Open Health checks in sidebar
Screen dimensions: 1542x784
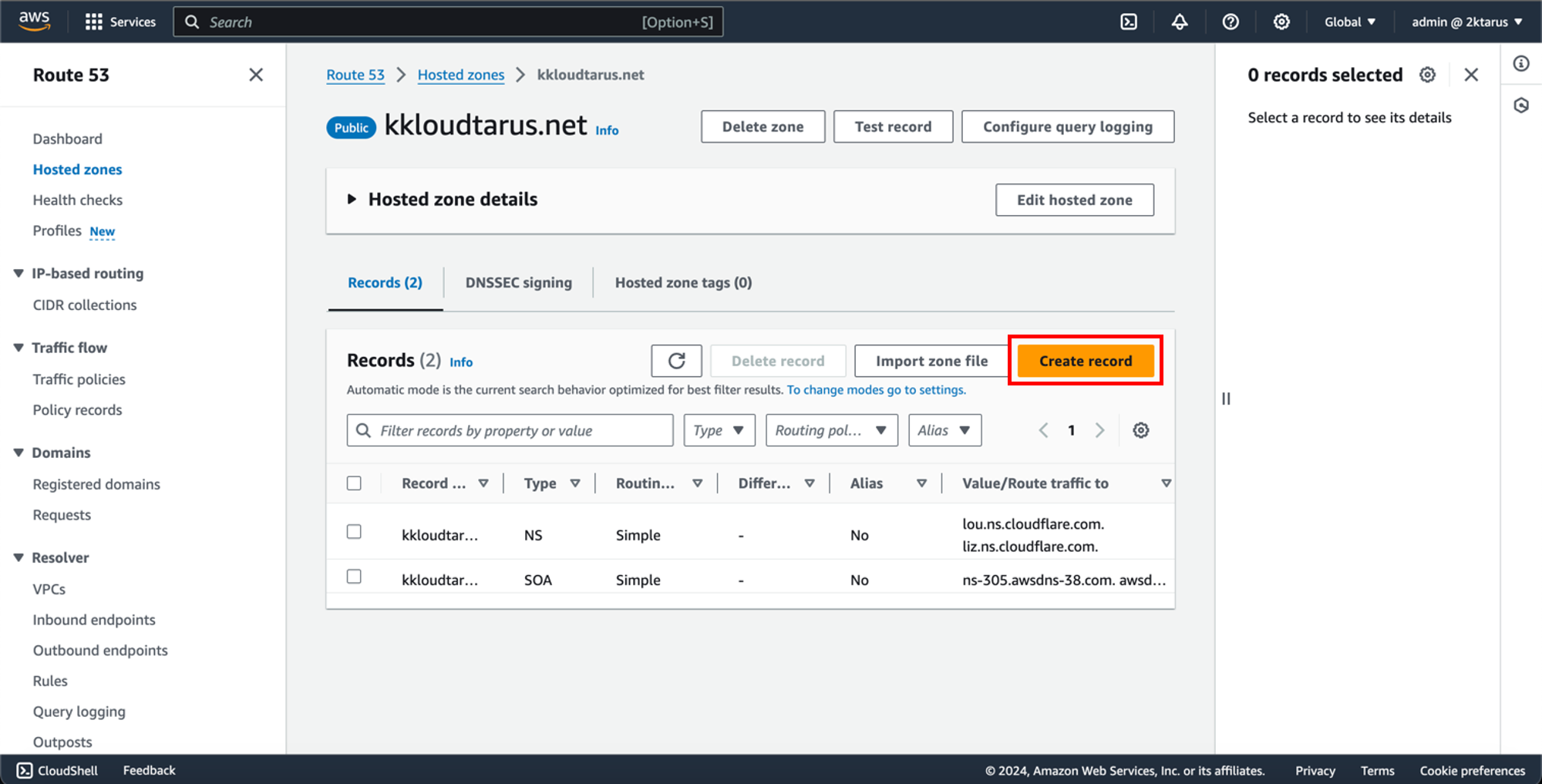77,200
